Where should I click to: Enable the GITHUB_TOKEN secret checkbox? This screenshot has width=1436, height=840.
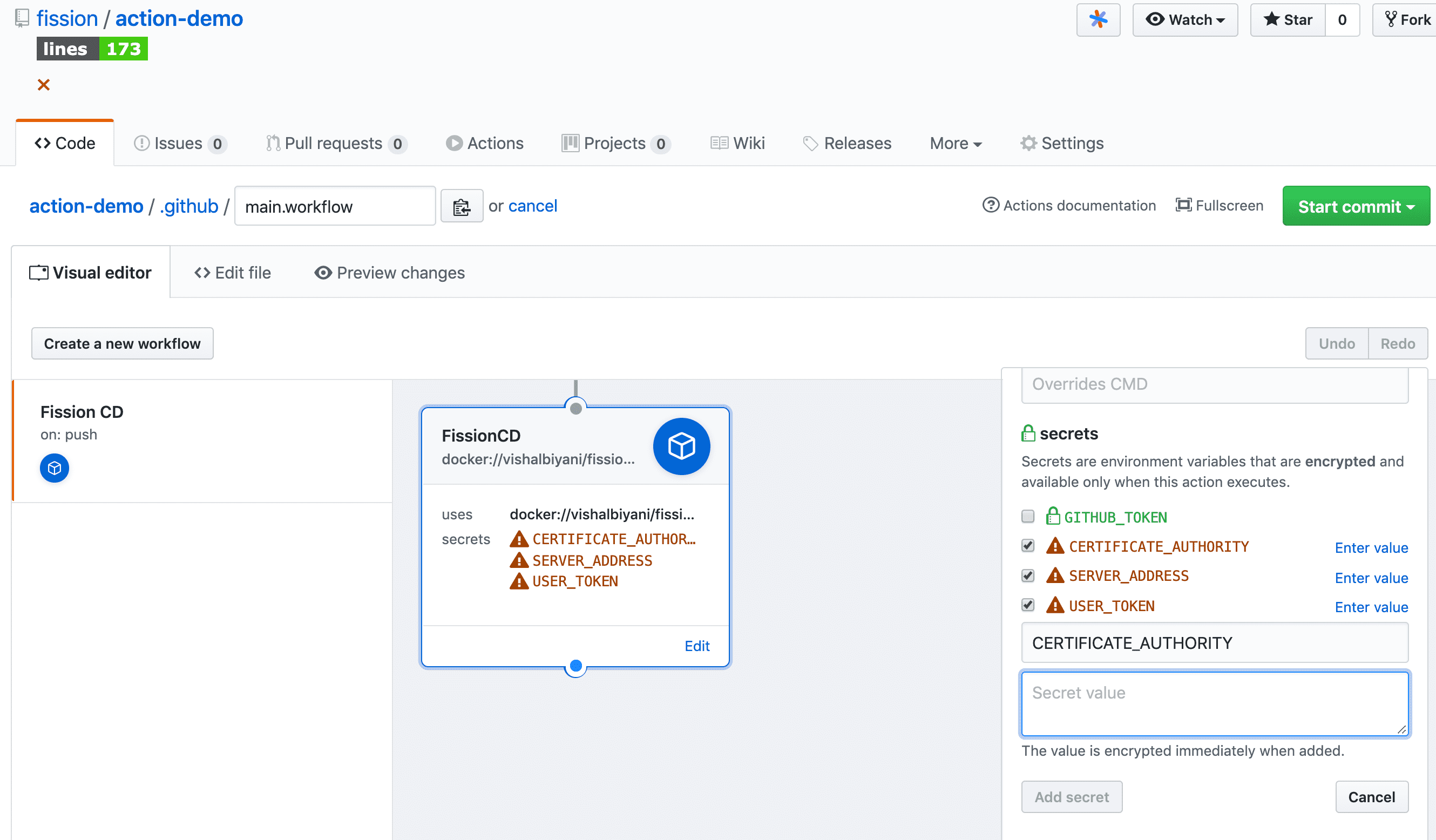[x=1028, y=516]
